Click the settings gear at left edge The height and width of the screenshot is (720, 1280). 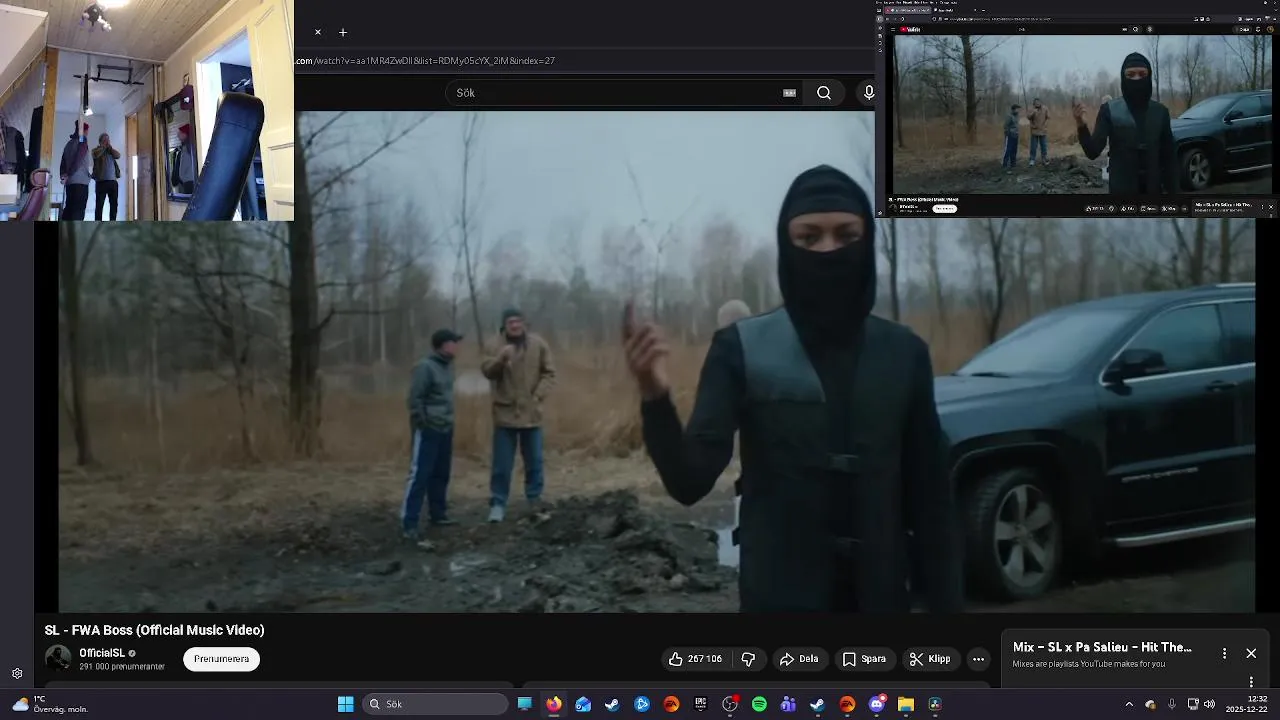coord(17,674)
